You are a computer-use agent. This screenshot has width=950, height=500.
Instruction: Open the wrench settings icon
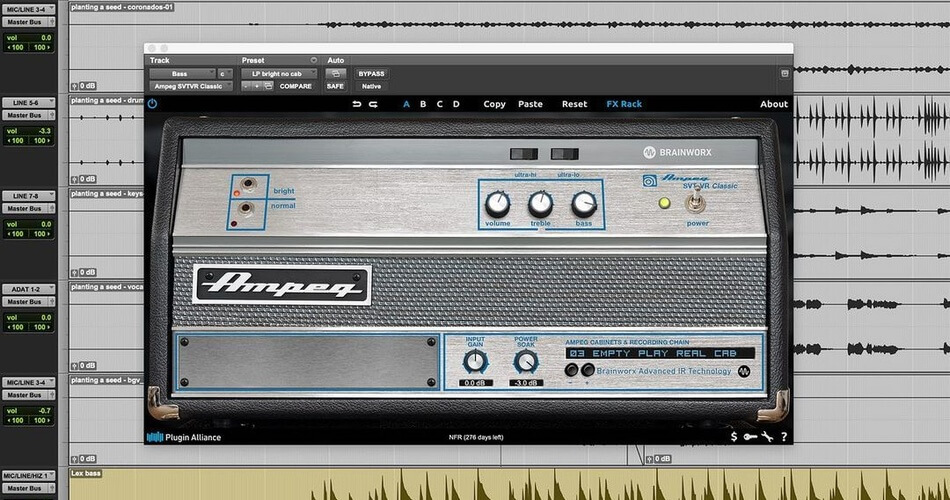(x=768, y=436)
